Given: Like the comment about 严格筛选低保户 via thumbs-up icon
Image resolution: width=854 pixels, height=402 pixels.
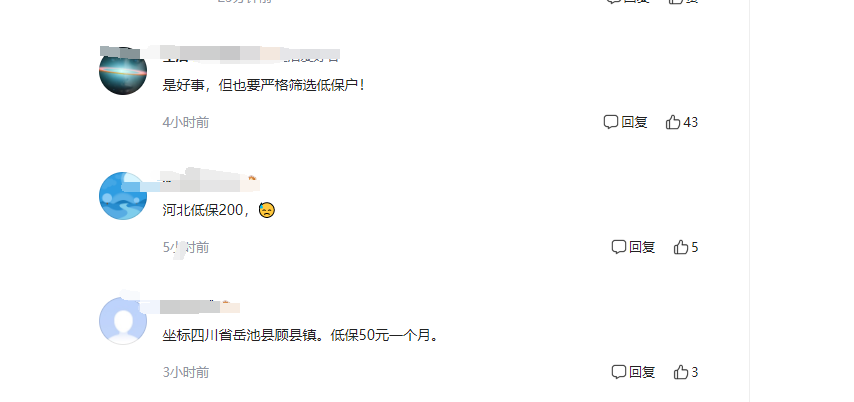Looking at the screenshot, I should point(673,122).
